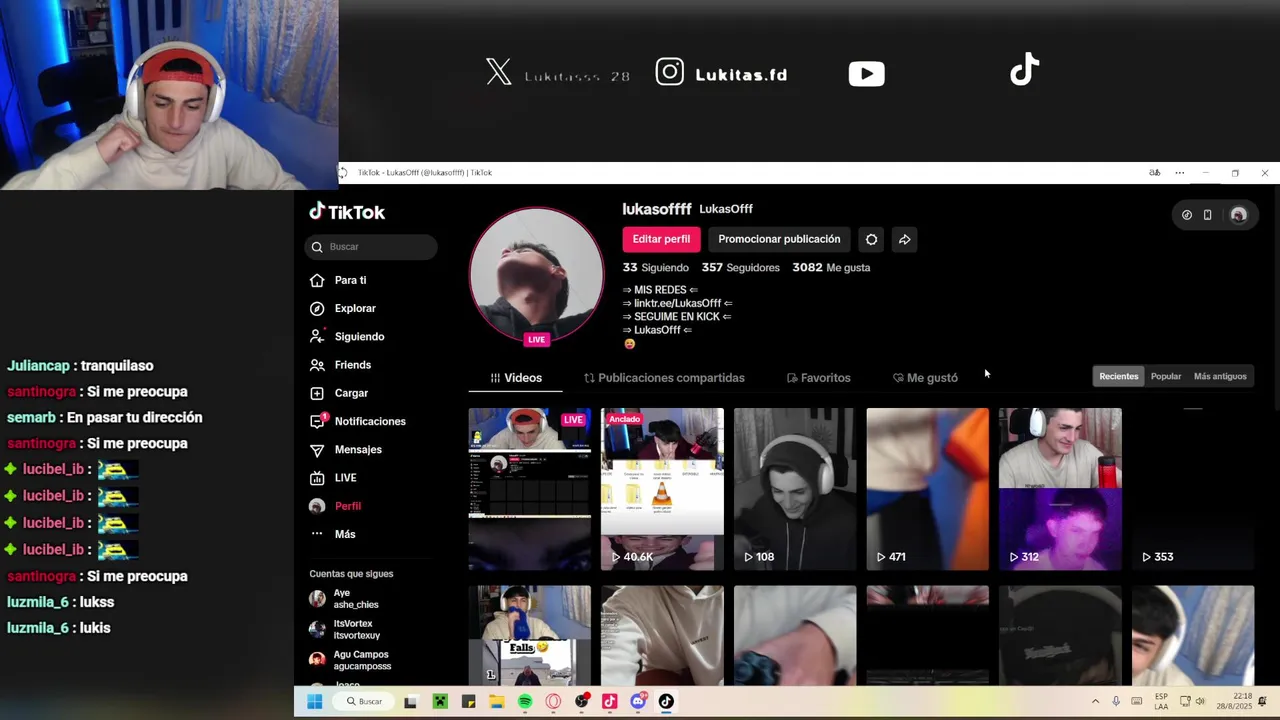Open the Explorar compass icon

point(317,308)
